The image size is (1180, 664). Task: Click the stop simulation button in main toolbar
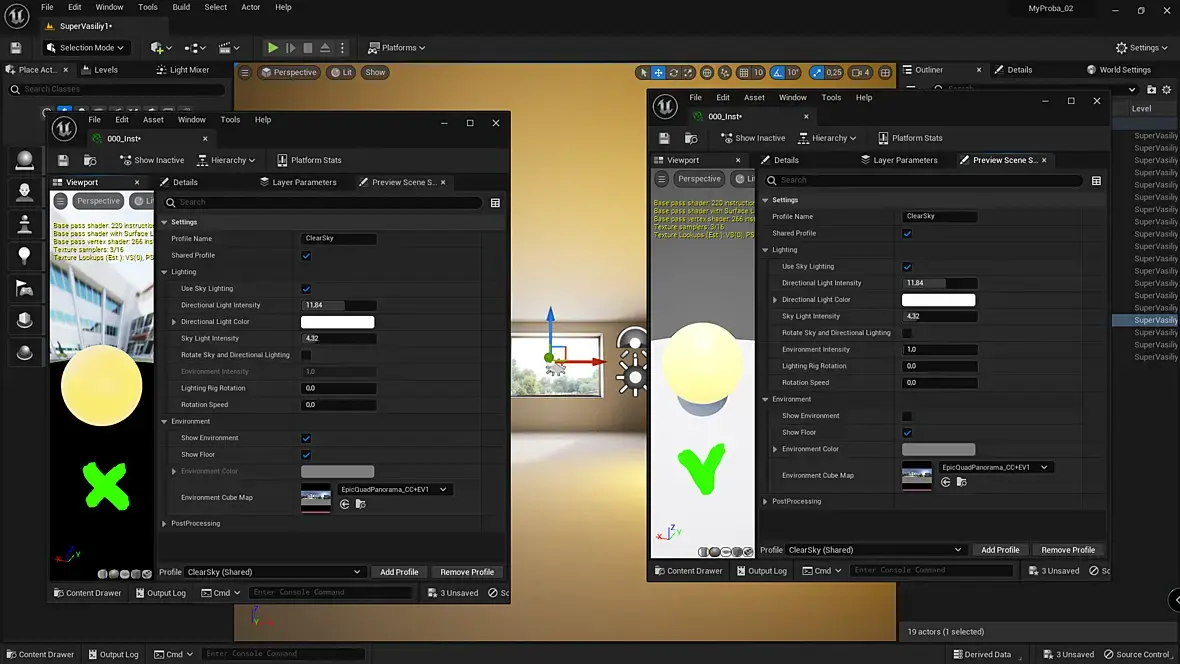click(308, 47)
